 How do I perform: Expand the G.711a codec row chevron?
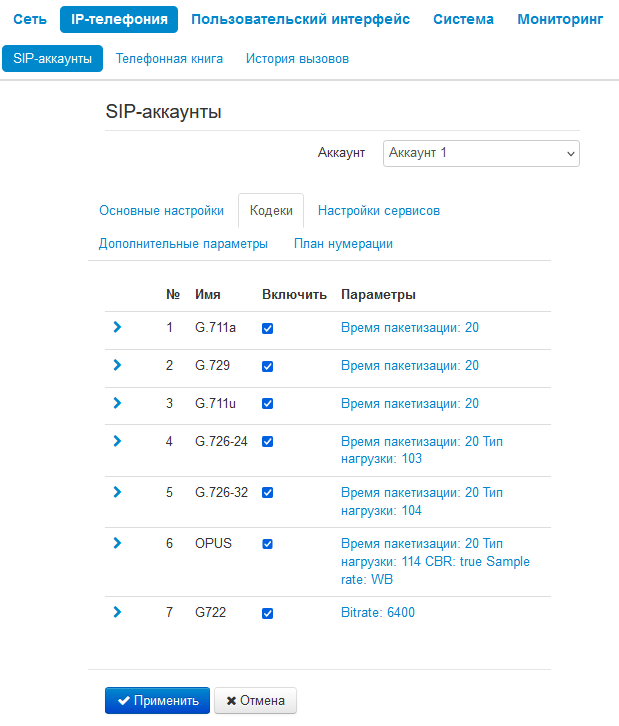[117, 327]
